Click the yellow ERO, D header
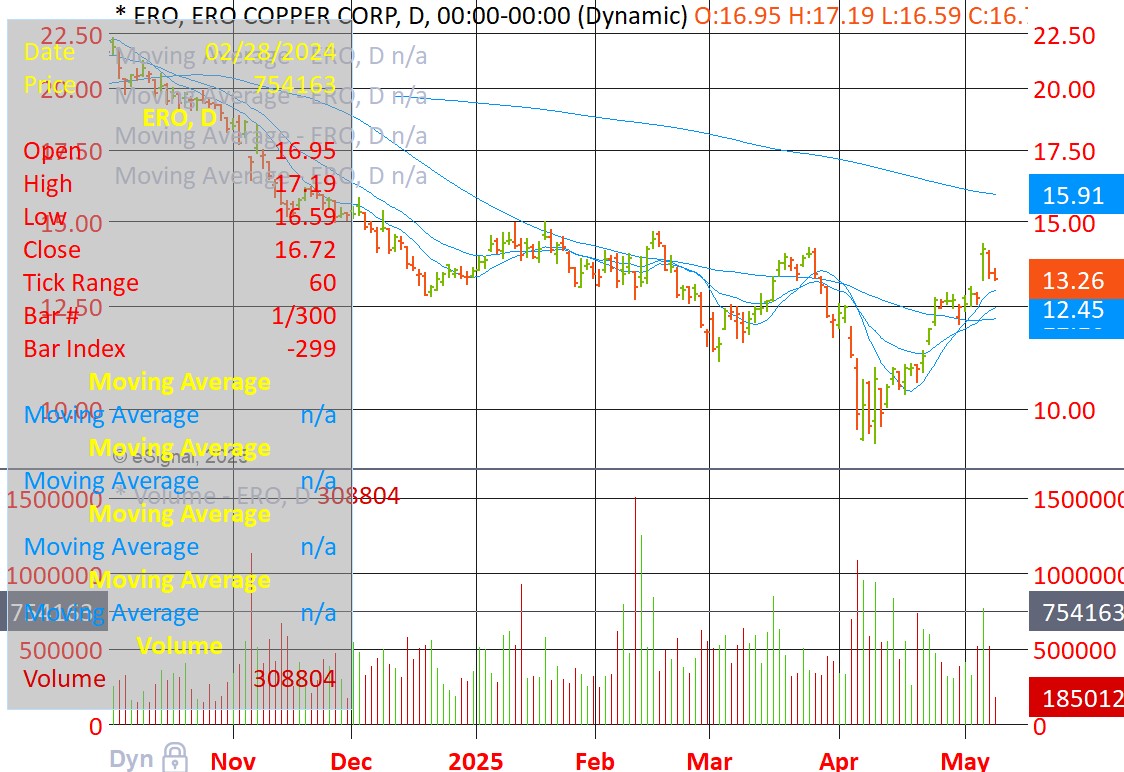The image size is (1124, 772). (x=179, y=118)
